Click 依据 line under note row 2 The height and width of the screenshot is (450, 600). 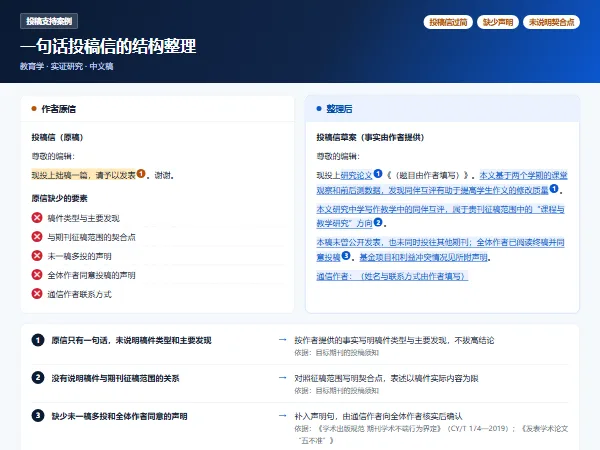tap(336, 391)
